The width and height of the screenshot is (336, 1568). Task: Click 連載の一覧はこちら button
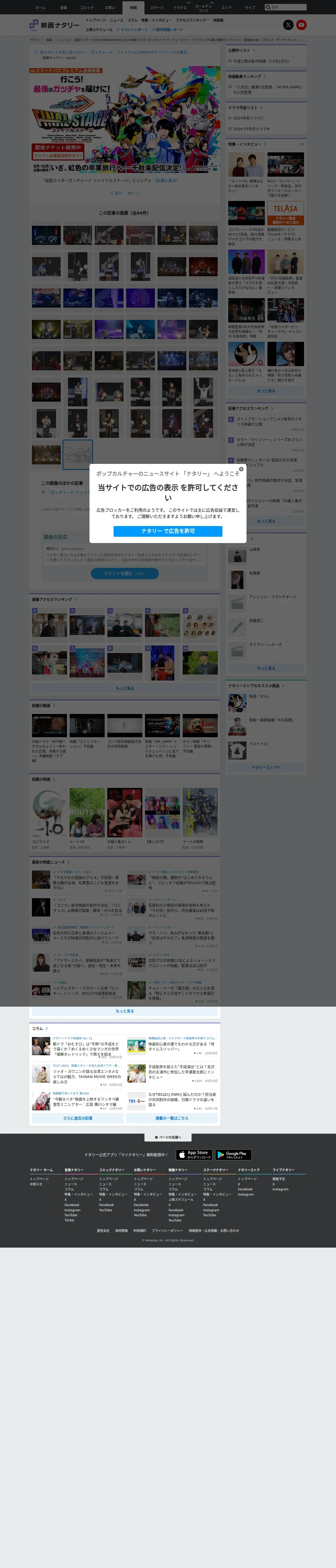tap(172, 1118)
